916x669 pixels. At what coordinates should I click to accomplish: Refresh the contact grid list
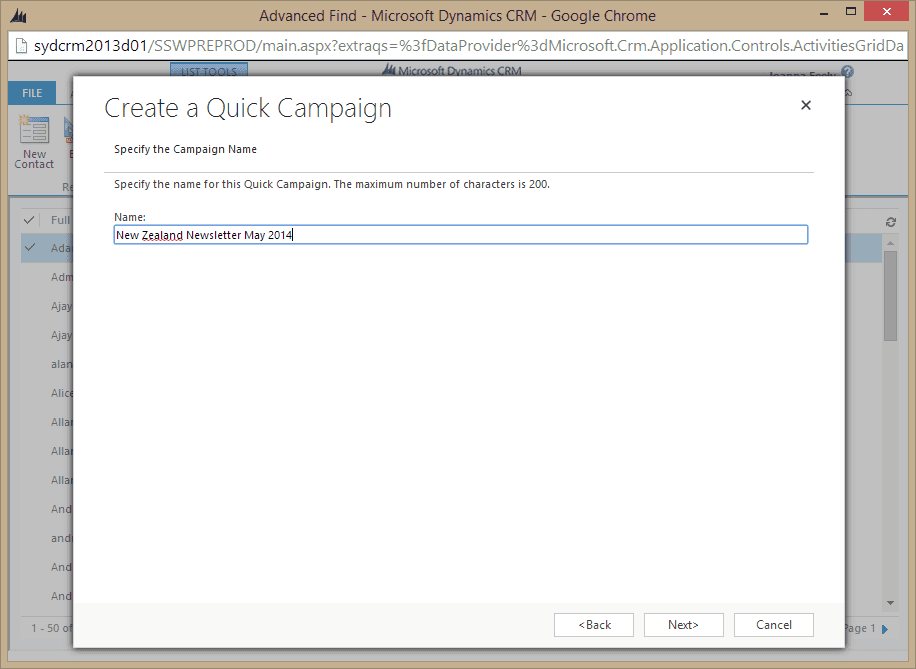pyautogui.click(x=890, y=221)
